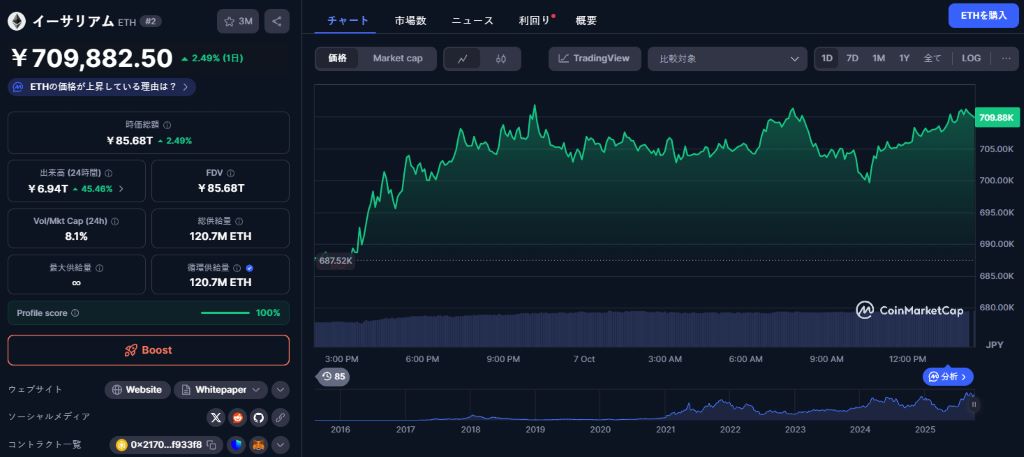This screenshot has width=1024, height=457.
Task: Copy the contract address 0x2170...f933f8
Action: [x=212, y=445]
